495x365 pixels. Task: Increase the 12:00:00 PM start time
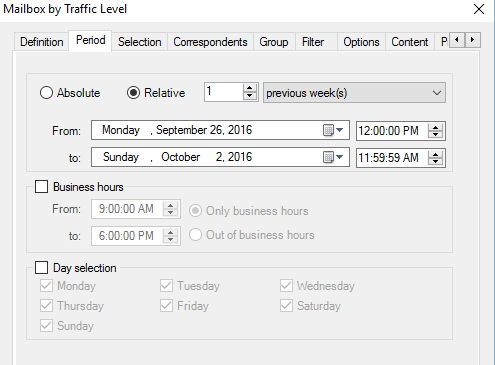coord(435,127)
